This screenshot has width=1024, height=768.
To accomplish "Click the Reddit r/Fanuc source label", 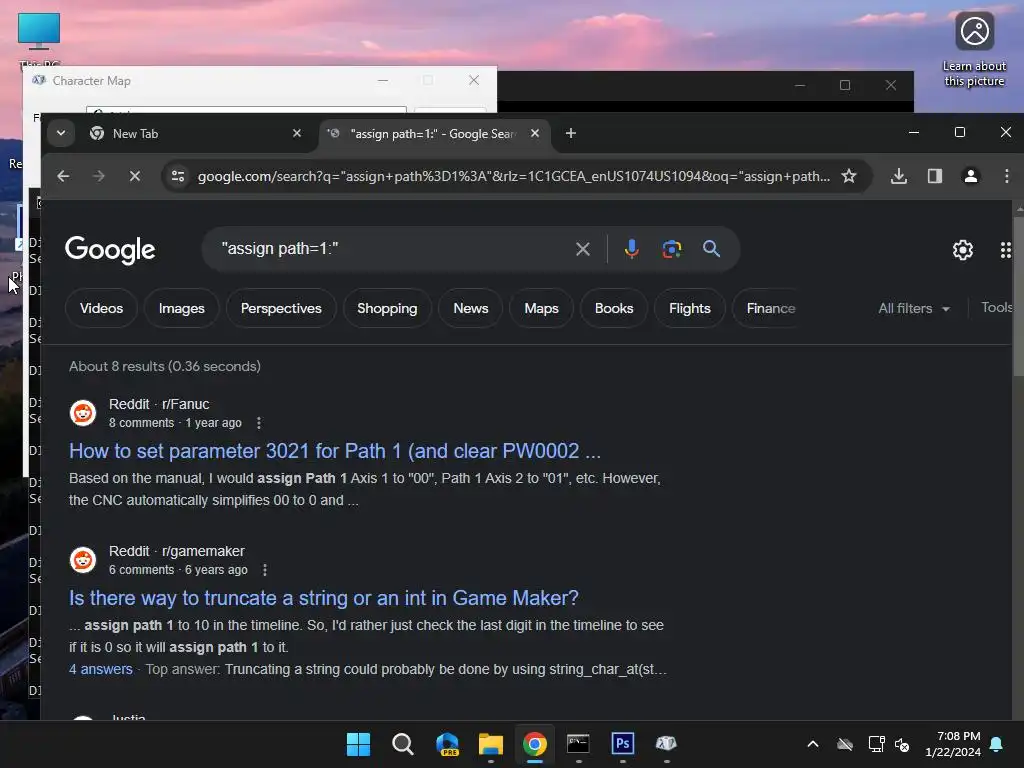I will click(x=159, y=404).
